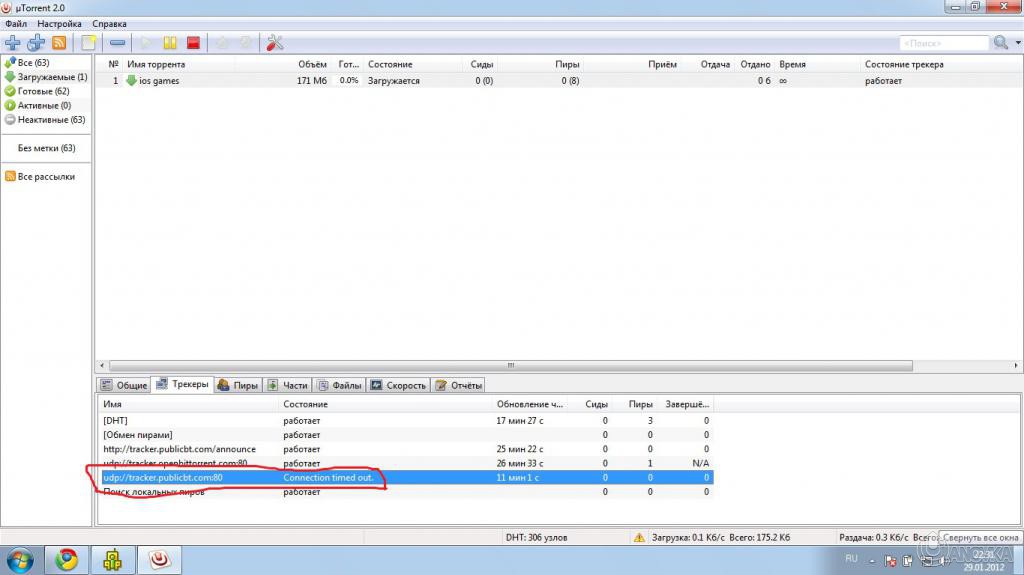This screenshot has width=1024, height=575.
Task: Click the Add Torrent plus icon
Action: click(13, 43)
